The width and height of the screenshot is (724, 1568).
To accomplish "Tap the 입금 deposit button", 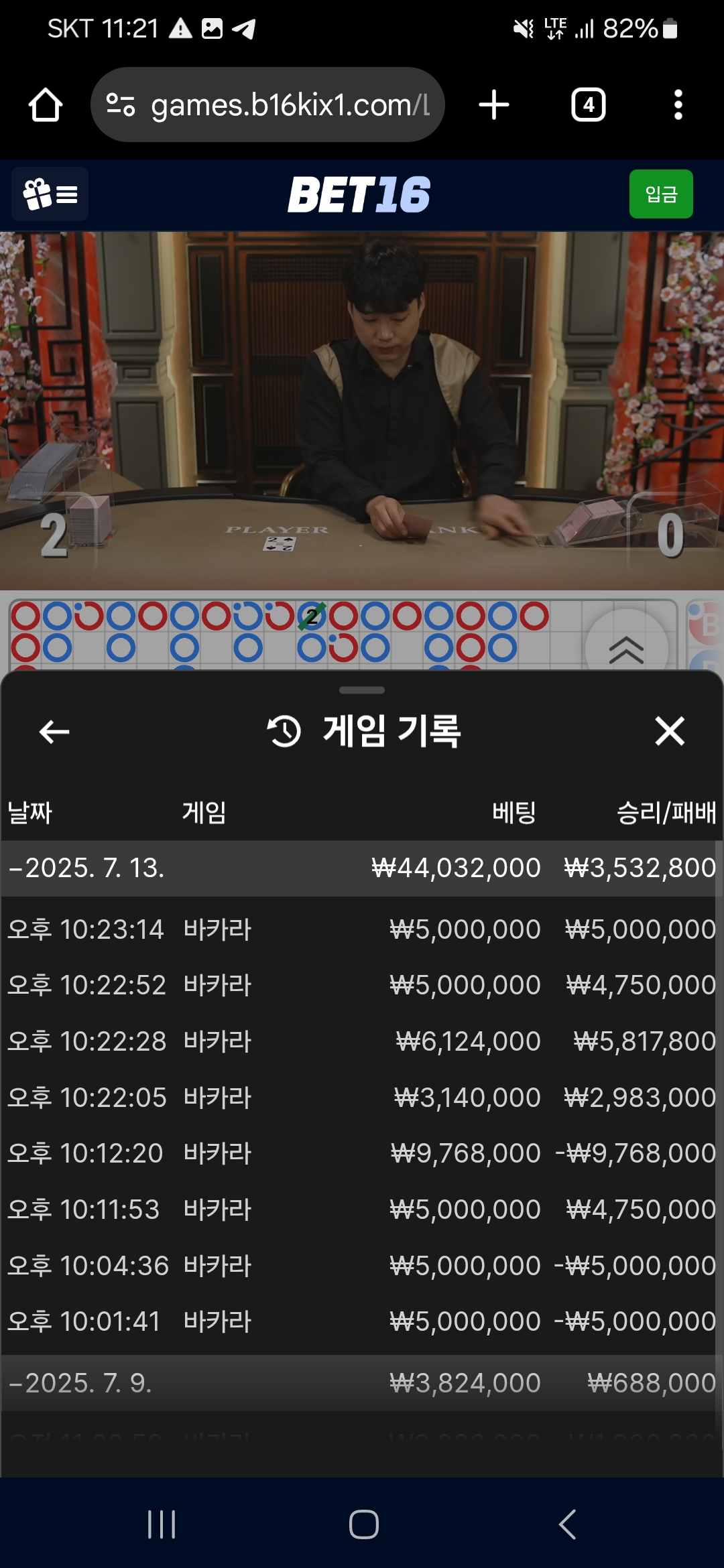I will click(661, 194).
